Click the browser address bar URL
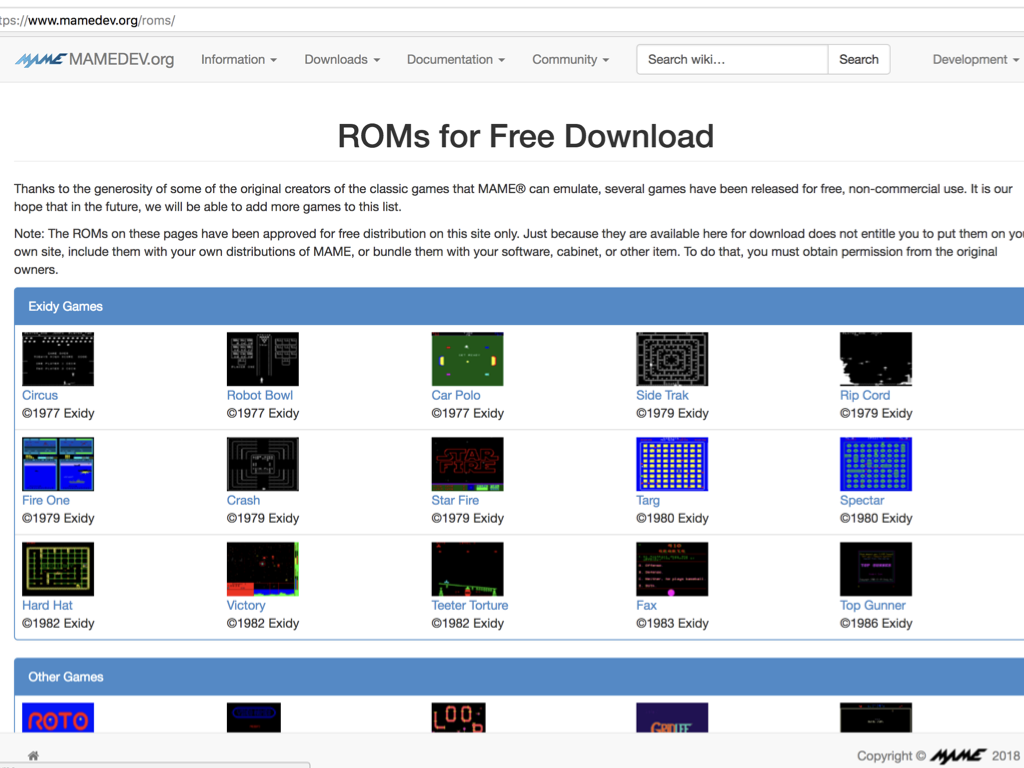Screen dimensions: 1024x768 click(x=88, y=20)
